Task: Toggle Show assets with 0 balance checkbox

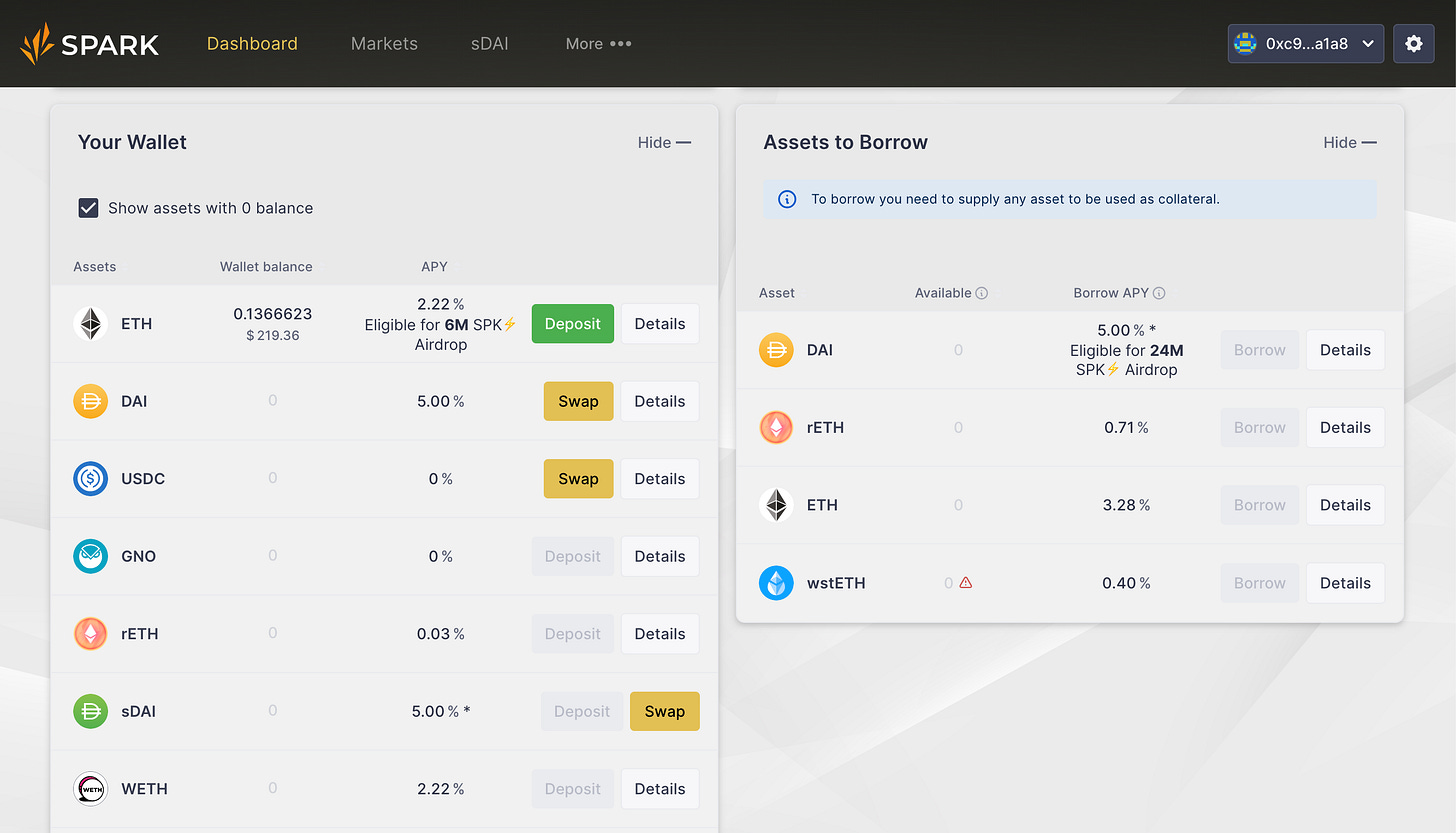Action: (x=88, y=208)
